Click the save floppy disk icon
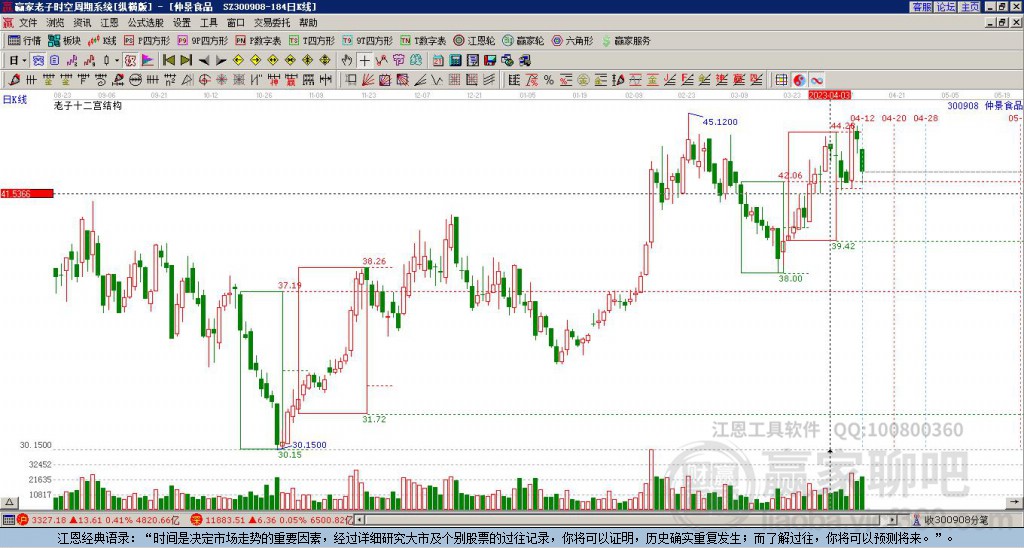Screen dimensions: 1024x548 tap(490, 60)
